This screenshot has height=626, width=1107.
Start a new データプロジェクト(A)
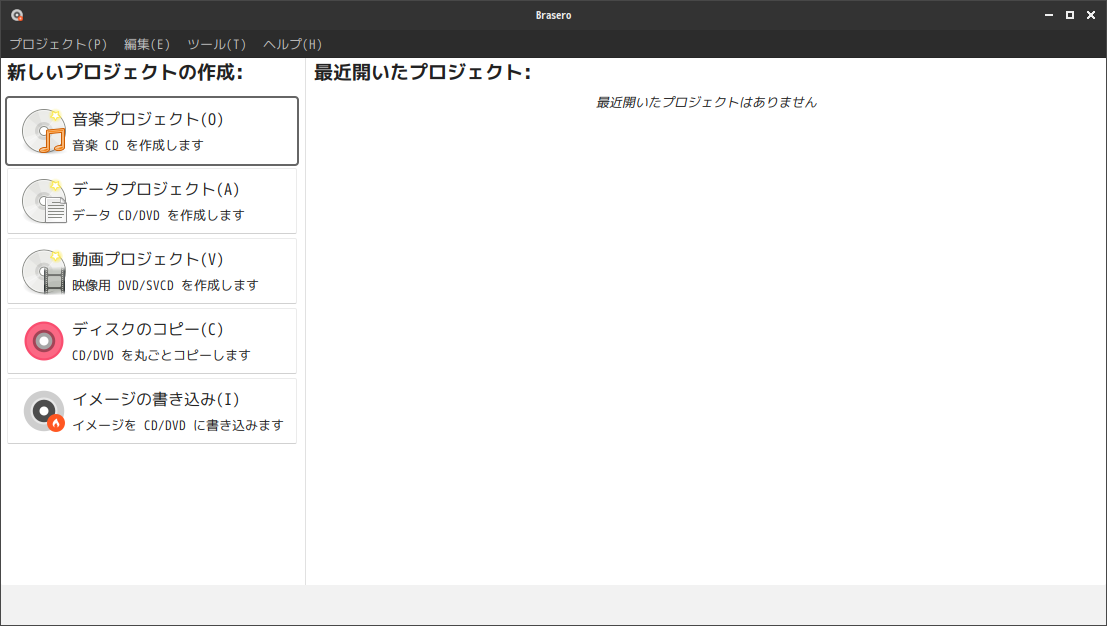(152, 201)
